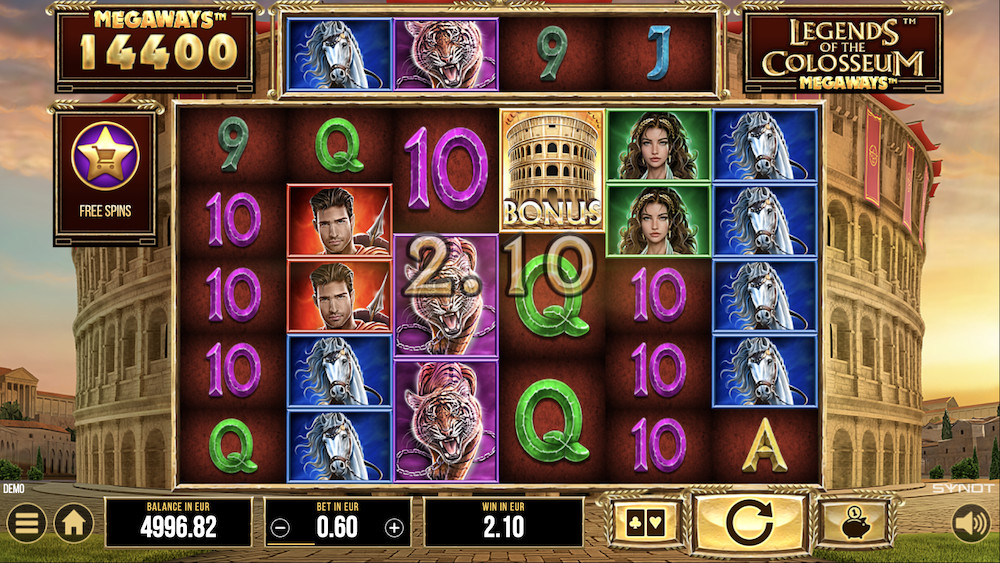Increase the bet with the plus button
The width and height of the screenshot is (1000, 563).
395,528
